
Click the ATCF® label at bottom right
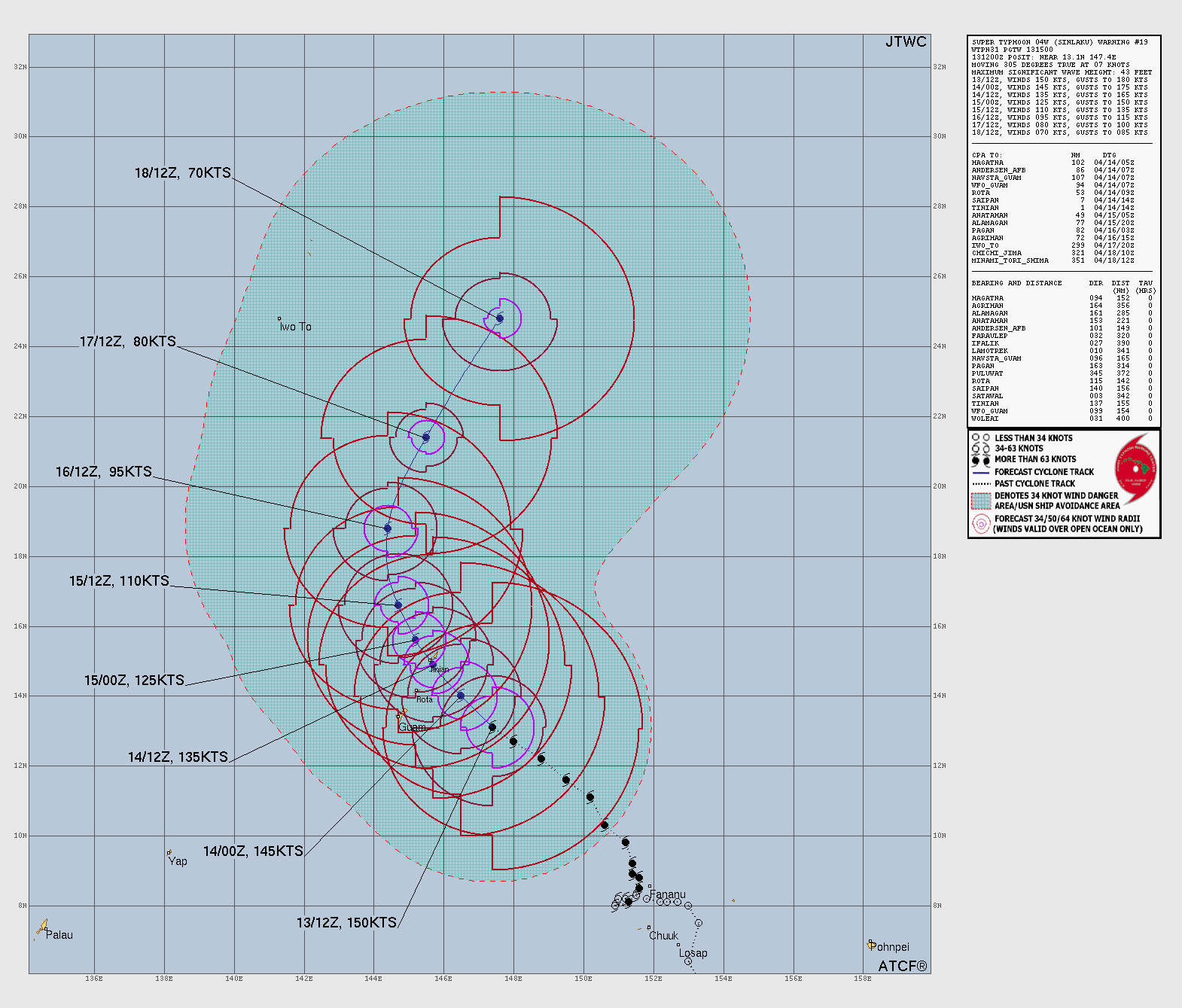903,966
